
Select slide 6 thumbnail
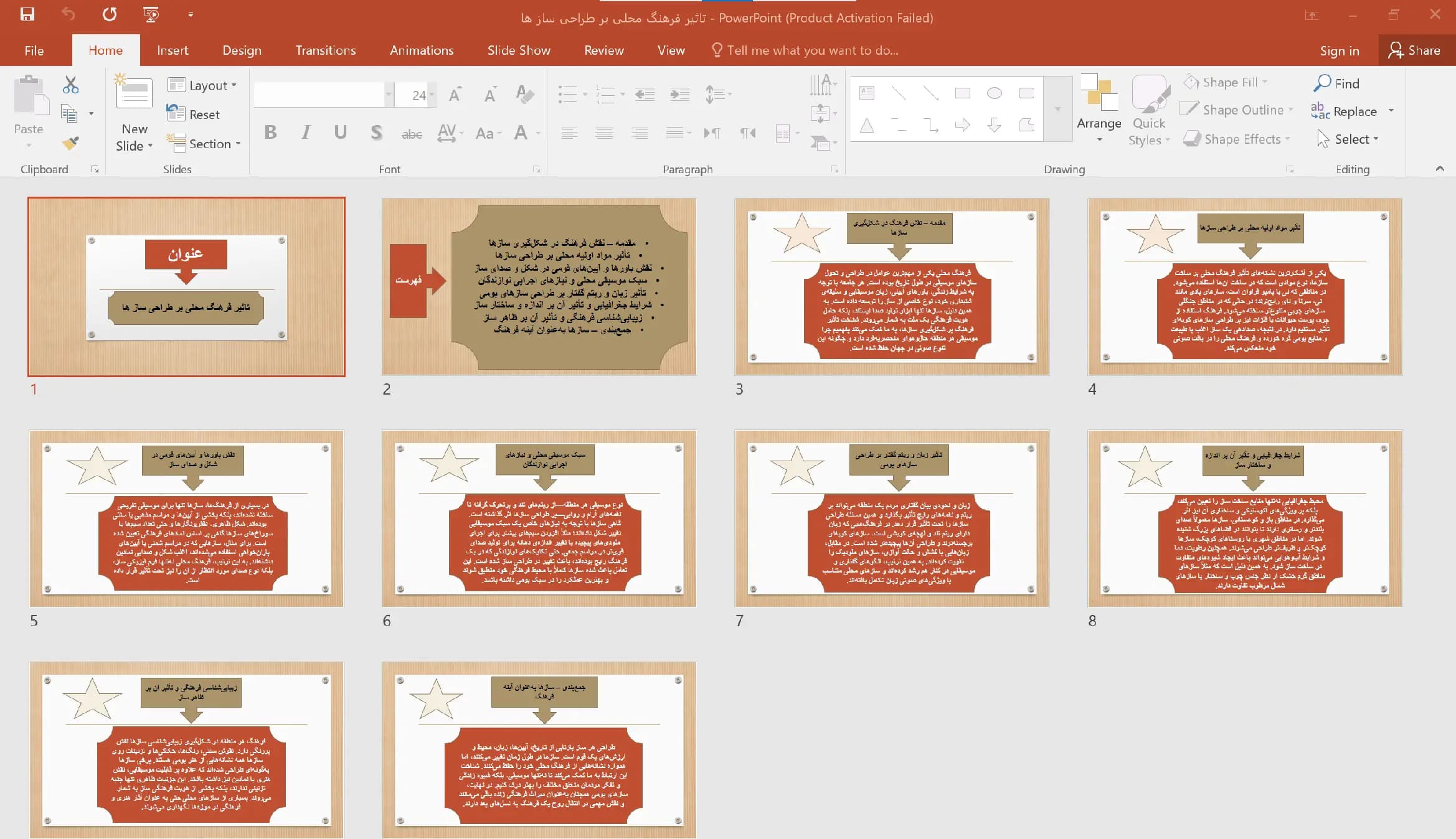tap(539, 518)
